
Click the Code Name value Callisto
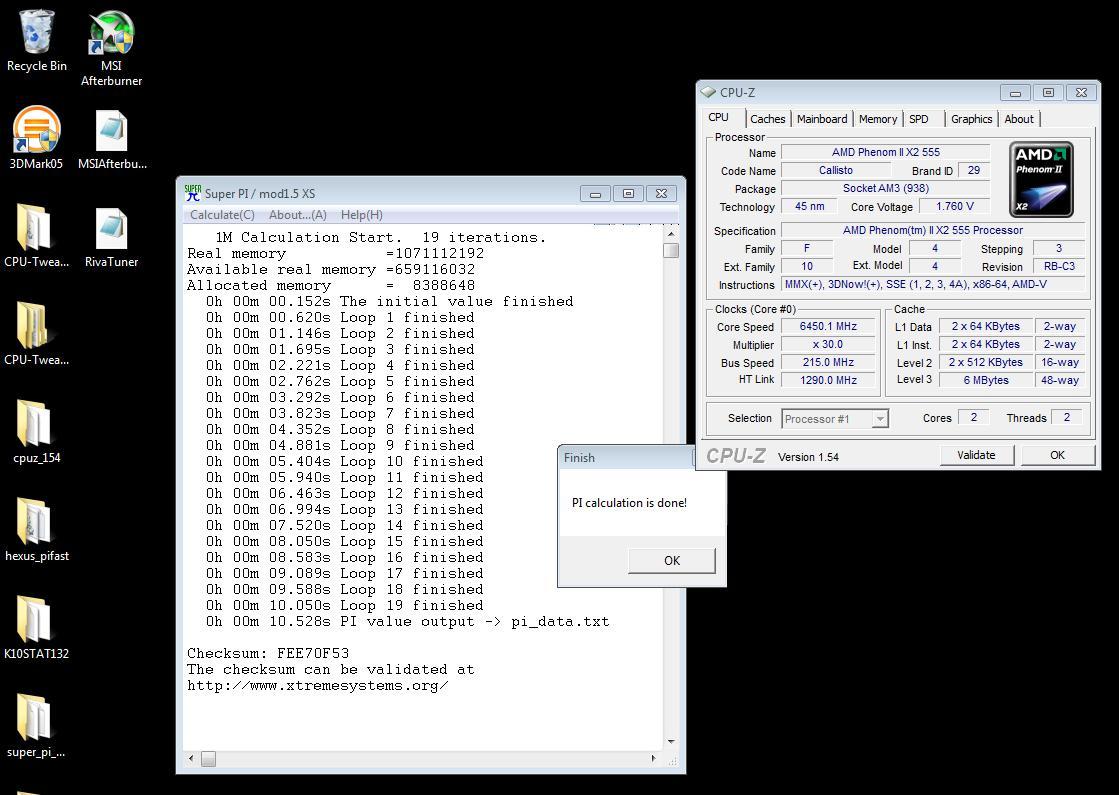836,171
